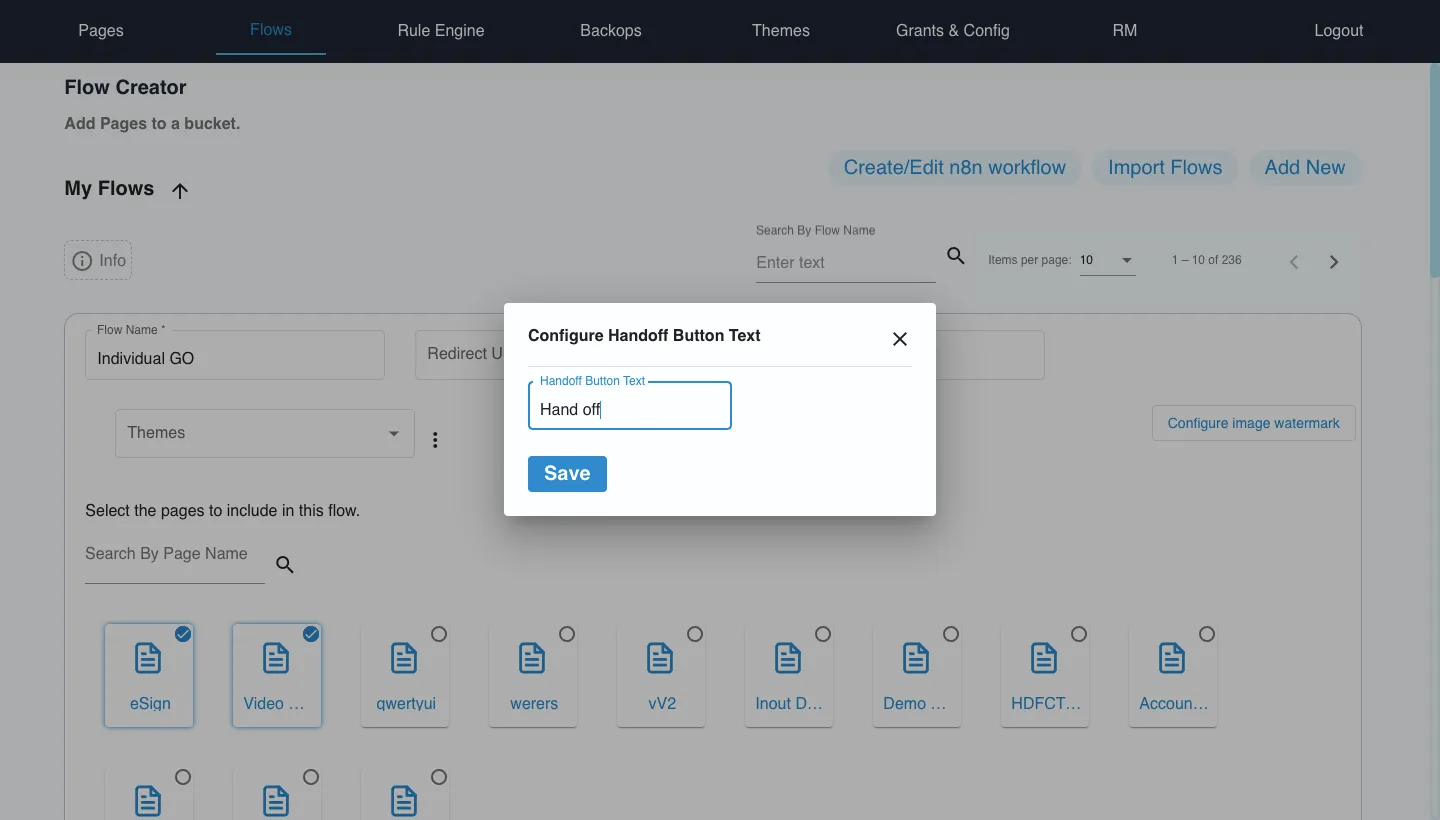This screenshot has height=820, width=1440.
Task: Select the werers page radio circle
Action: point(567,634)
